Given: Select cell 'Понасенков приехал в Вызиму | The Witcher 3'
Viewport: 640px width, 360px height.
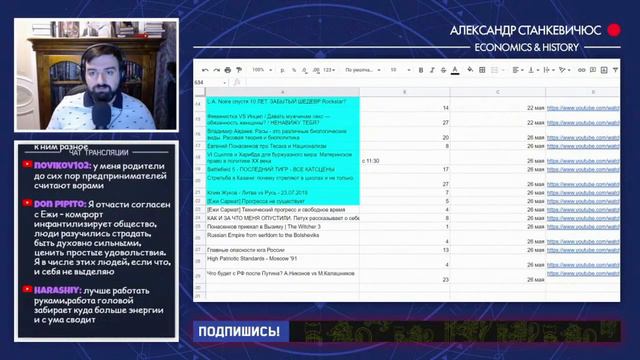Looking at the screenshot, I should point(282,227).
